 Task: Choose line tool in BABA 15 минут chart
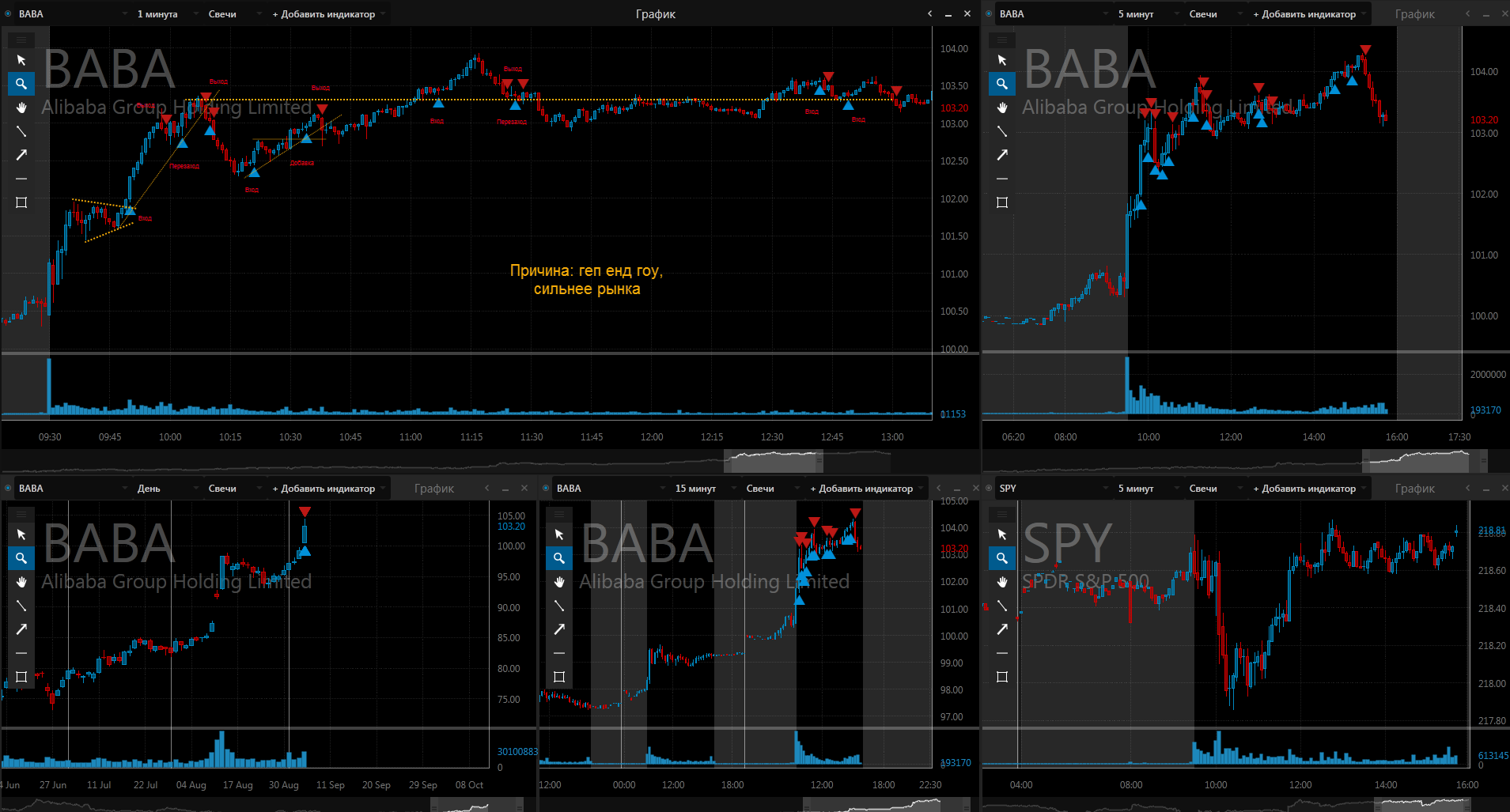[559, 606]
